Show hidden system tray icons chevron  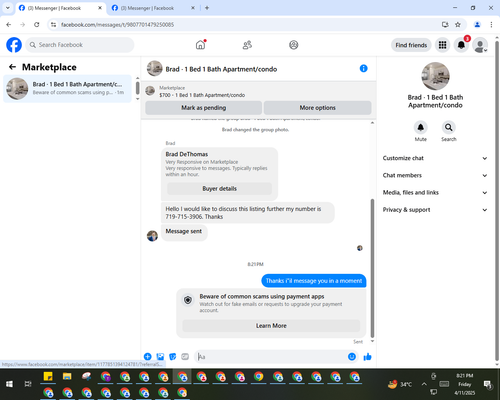click(x=424, y=384)
